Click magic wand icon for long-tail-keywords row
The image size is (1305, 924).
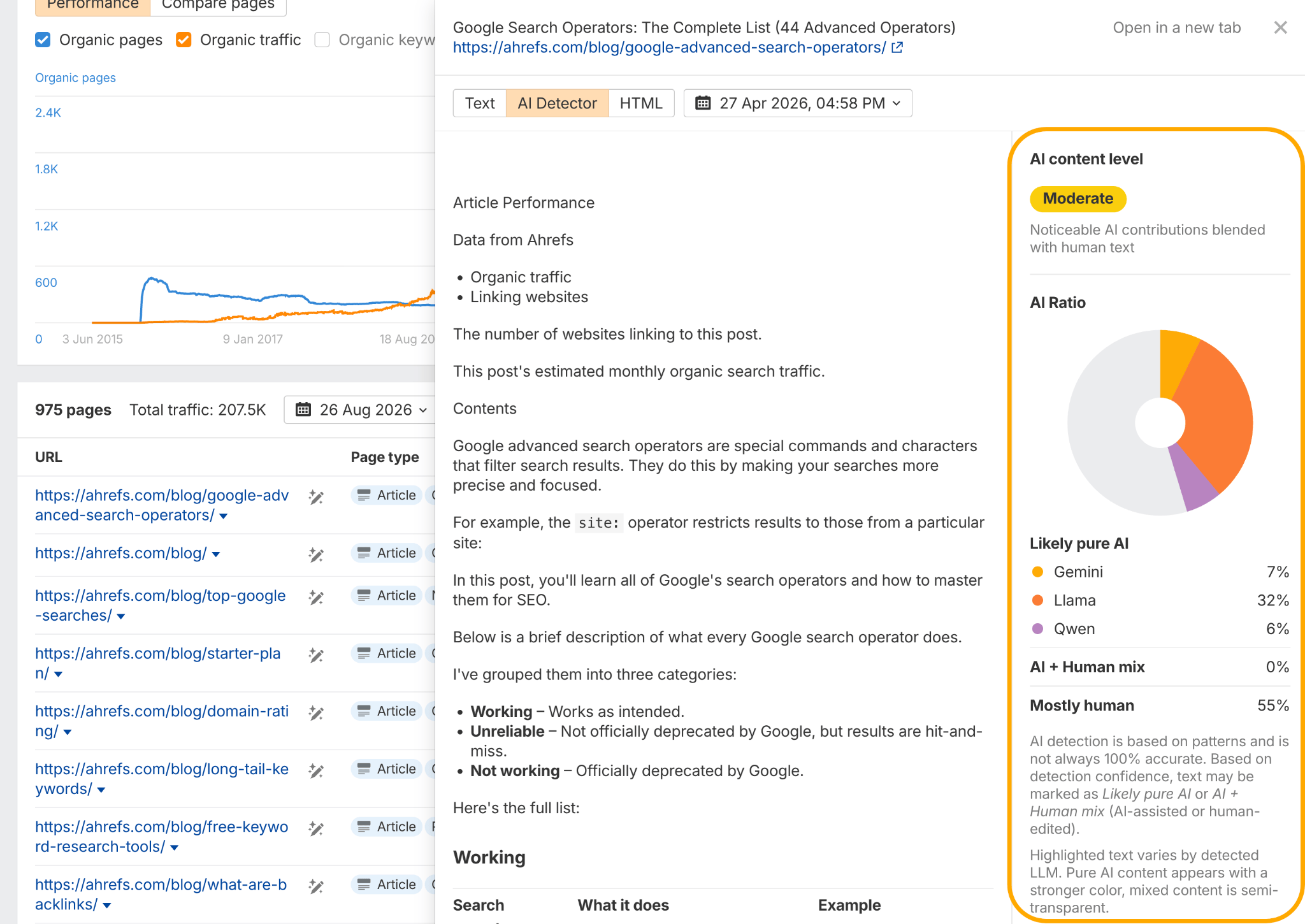coord(316,771)
